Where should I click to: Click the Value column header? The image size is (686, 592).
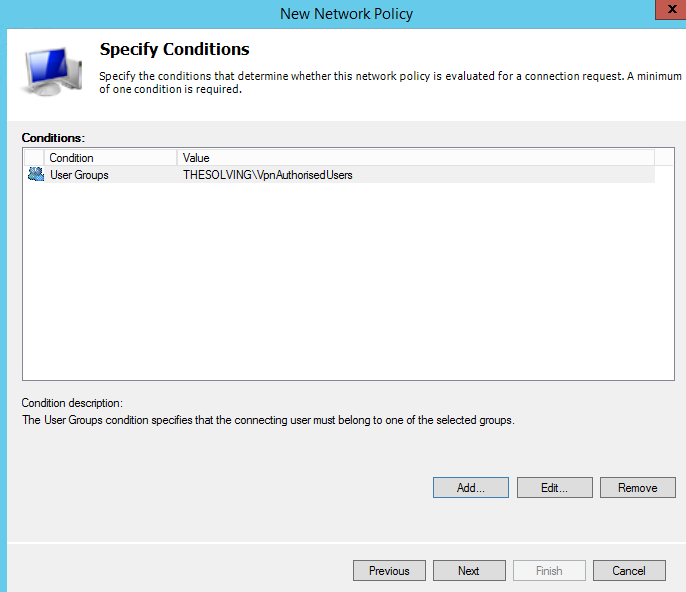point(415,158)
